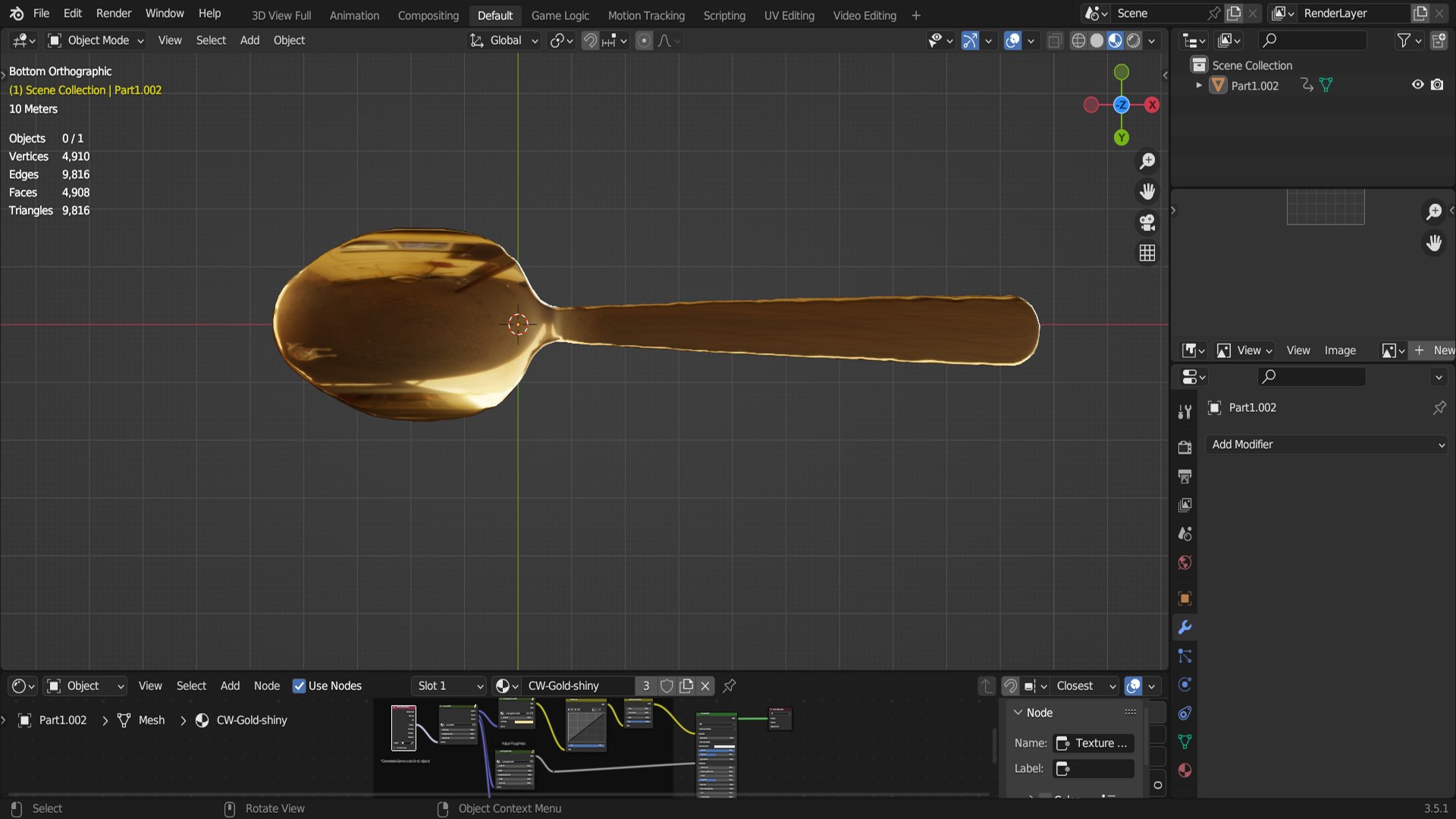Viewport: 1456px width, 819px height.
Task: Open the Object Data properties tab
Action: coord(1185,742)
